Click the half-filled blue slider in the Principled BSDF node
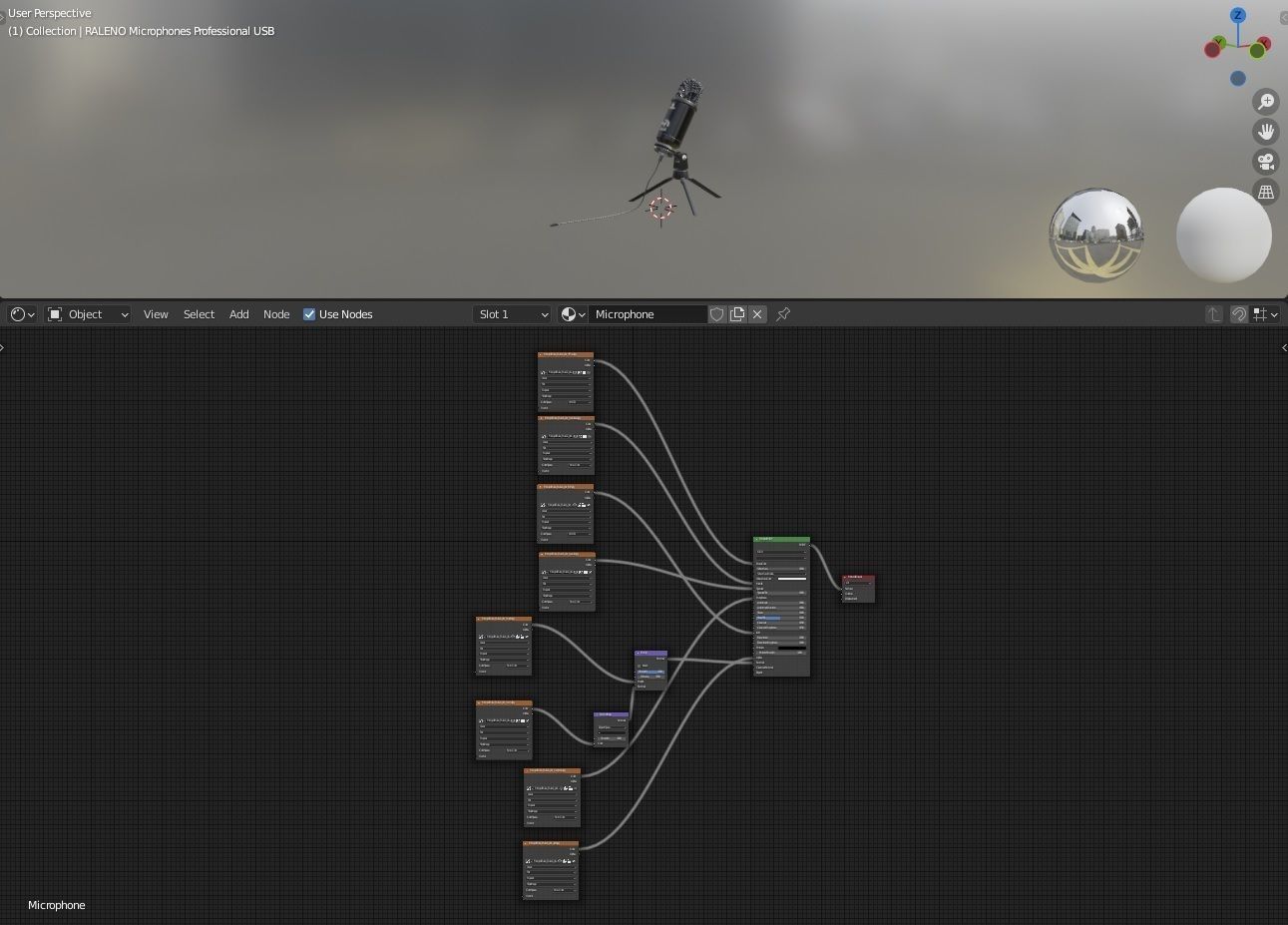Image resolution: width=1288 pixels, height=925 pixels. [x=781, y=618]
